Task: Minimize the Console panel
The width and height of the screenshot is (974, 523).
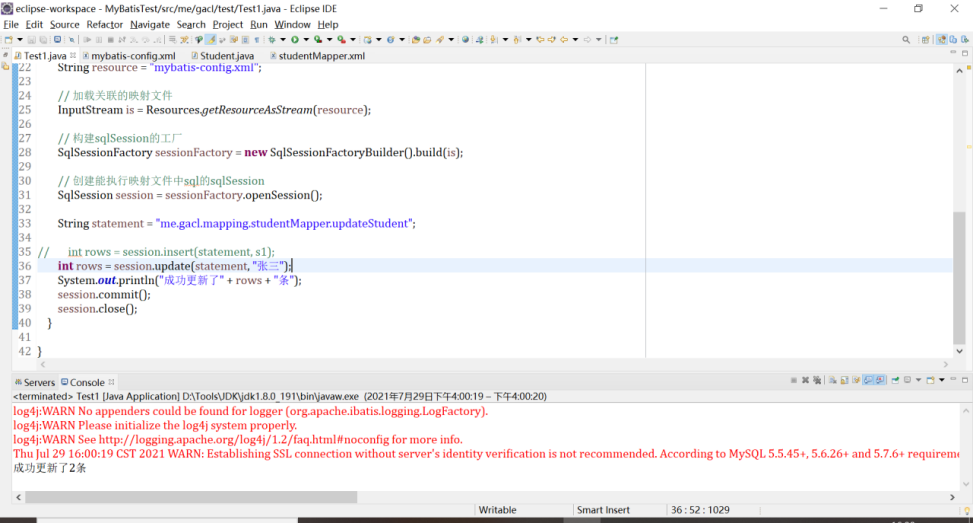Action: coord(953,379)
